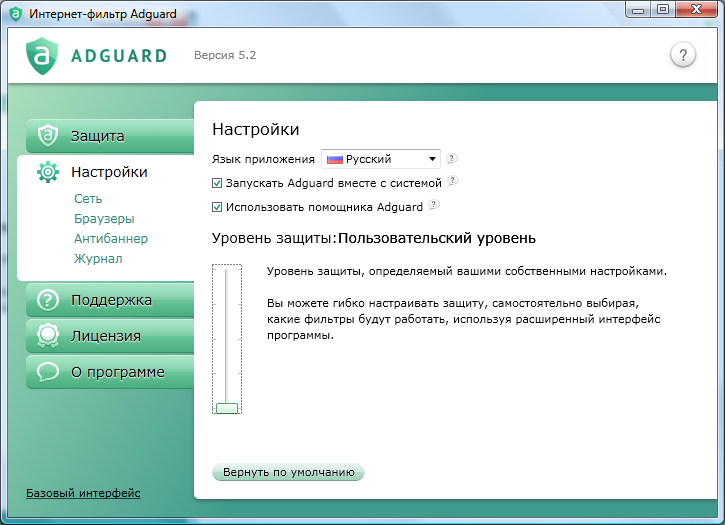Screen dimensions: 725x525
Task: Click the Вернуть по умолчанию button
Action: coord(288,472)
